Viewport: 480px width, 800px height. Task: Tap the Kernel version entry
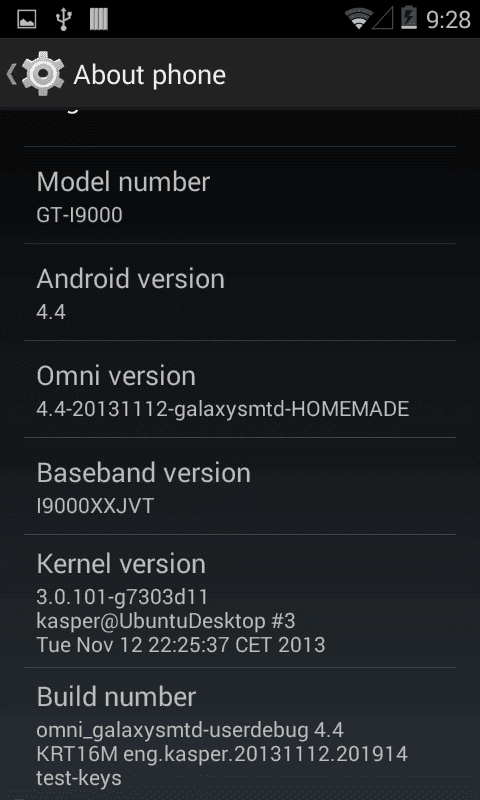pos(240,601)
